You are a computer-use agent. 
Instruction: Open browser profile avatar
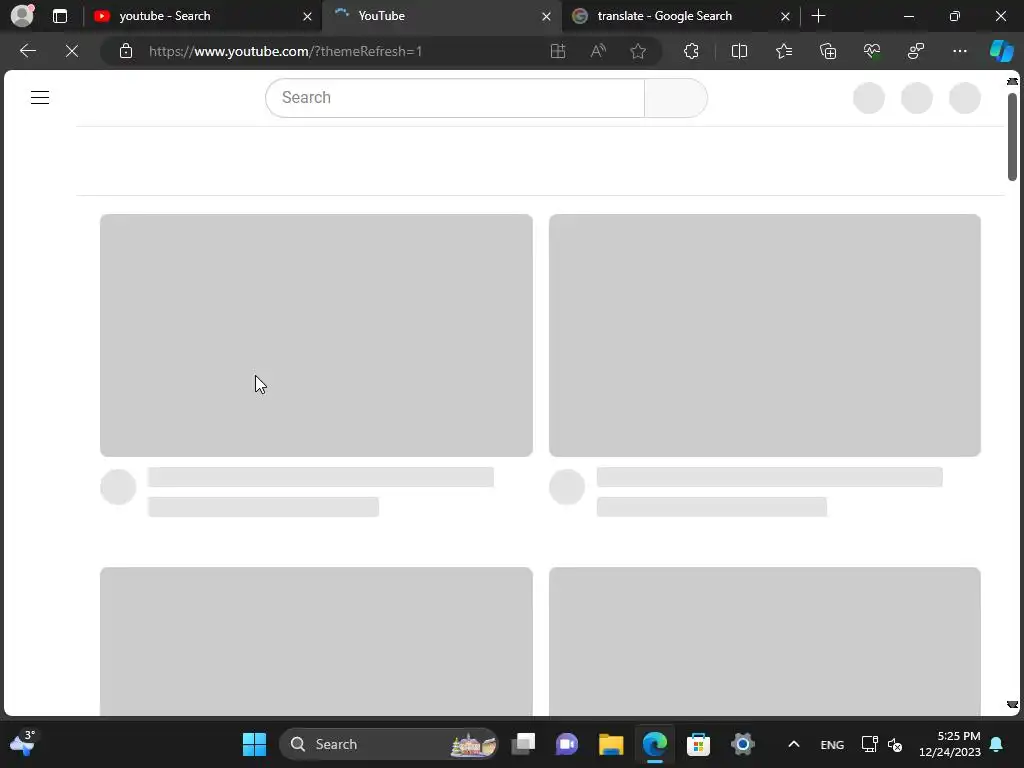[22, 16]
